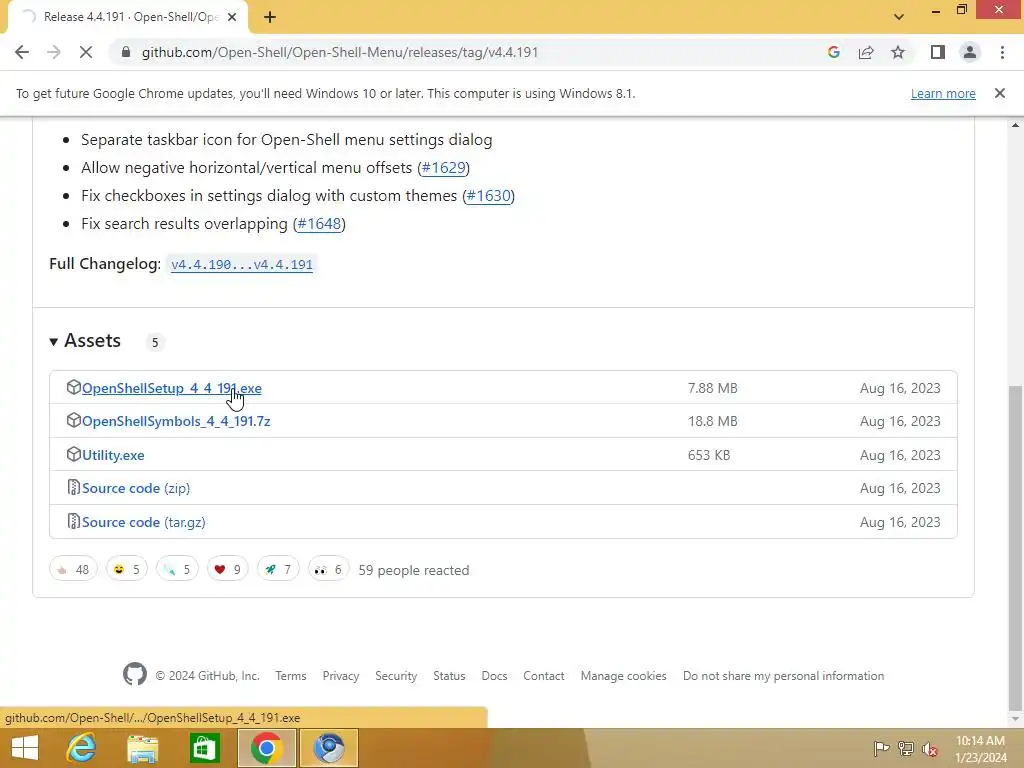Click Do not share my personal information
Viewport: 1024px width, 768px height.
pyautogui.click(x=784, y=676)
